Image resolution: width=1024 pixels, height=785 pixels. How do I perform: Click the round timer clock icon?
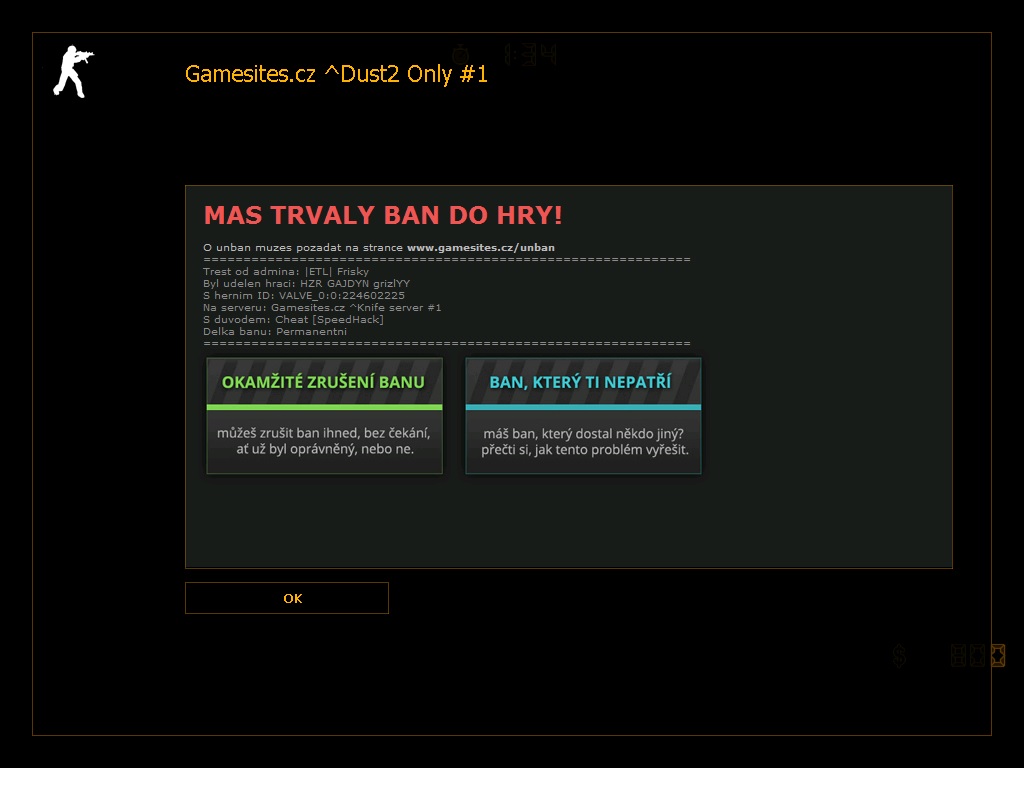tap(461, 54)
